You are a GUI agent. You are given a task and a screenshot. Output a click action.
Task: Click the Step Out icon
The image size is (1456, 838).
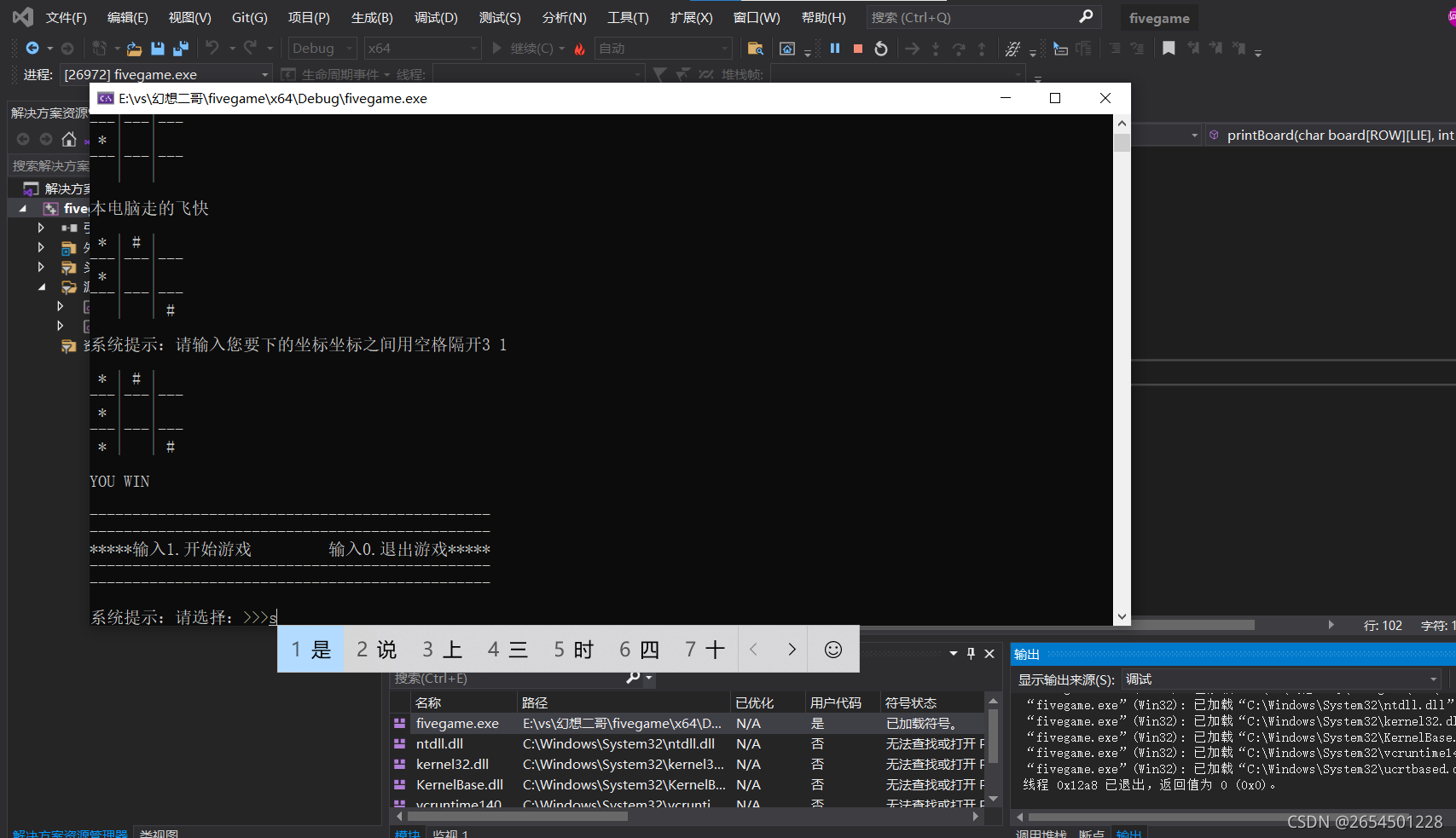(982, 49)
